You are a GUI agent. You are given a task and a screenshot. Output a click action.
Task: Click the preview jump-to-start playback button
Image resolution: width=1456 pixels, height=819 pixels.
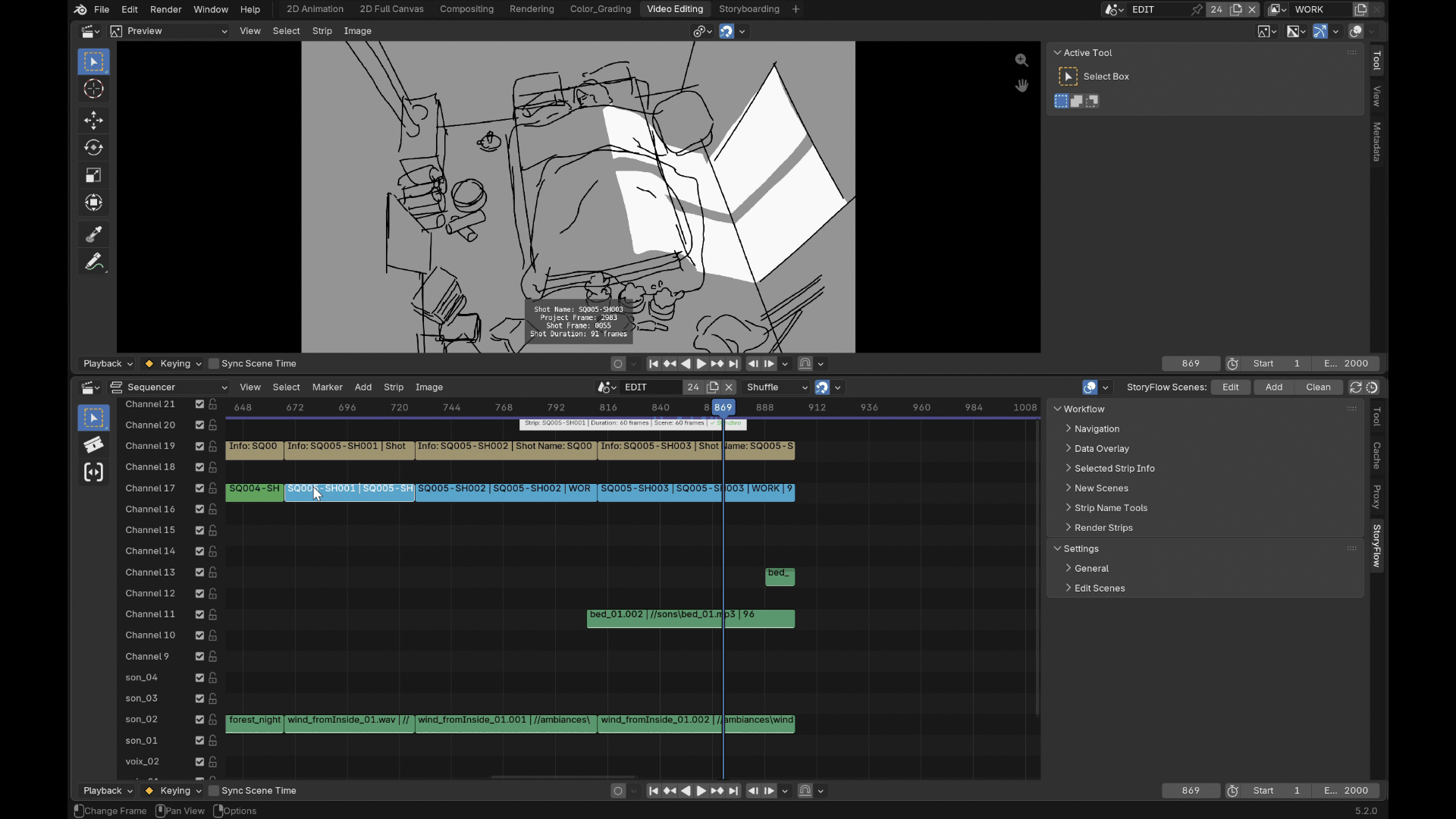coord(654,364)
